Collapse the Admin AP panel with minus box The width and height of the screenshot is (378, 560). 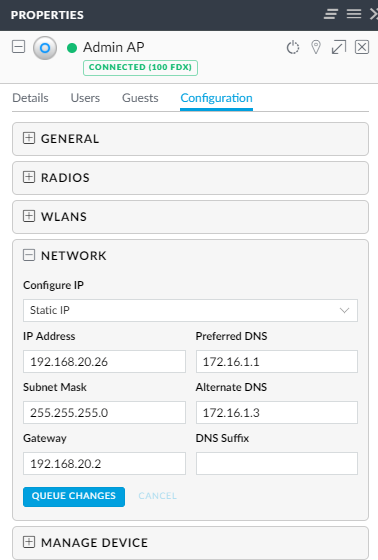pos(19,47)
